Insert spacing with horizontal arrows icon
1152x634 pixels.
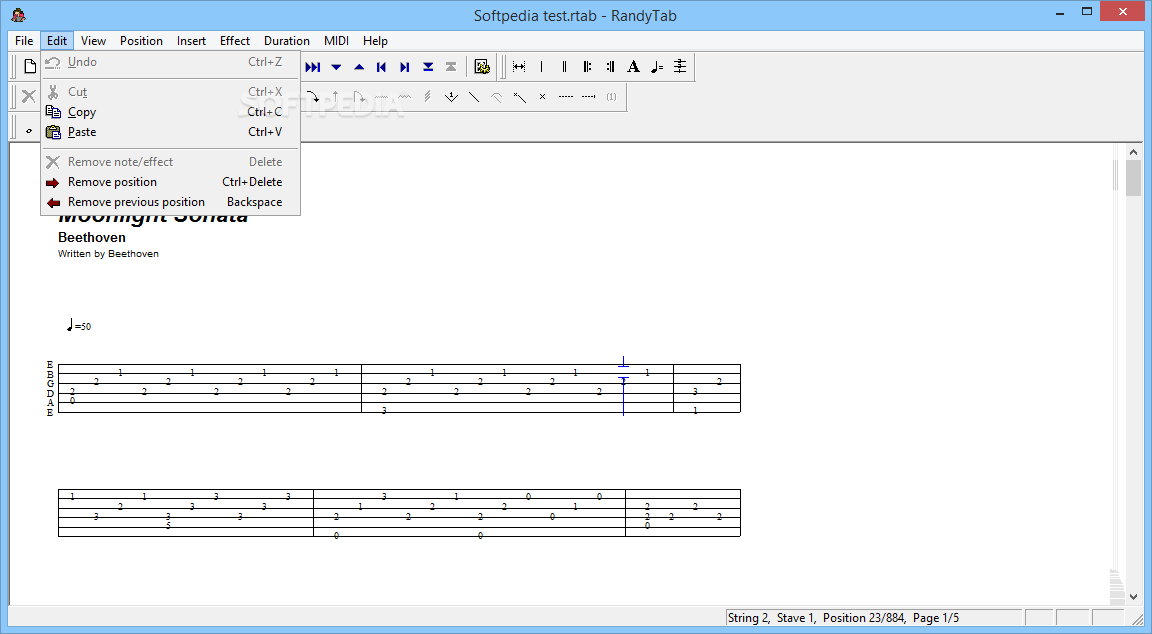(519, 67)
